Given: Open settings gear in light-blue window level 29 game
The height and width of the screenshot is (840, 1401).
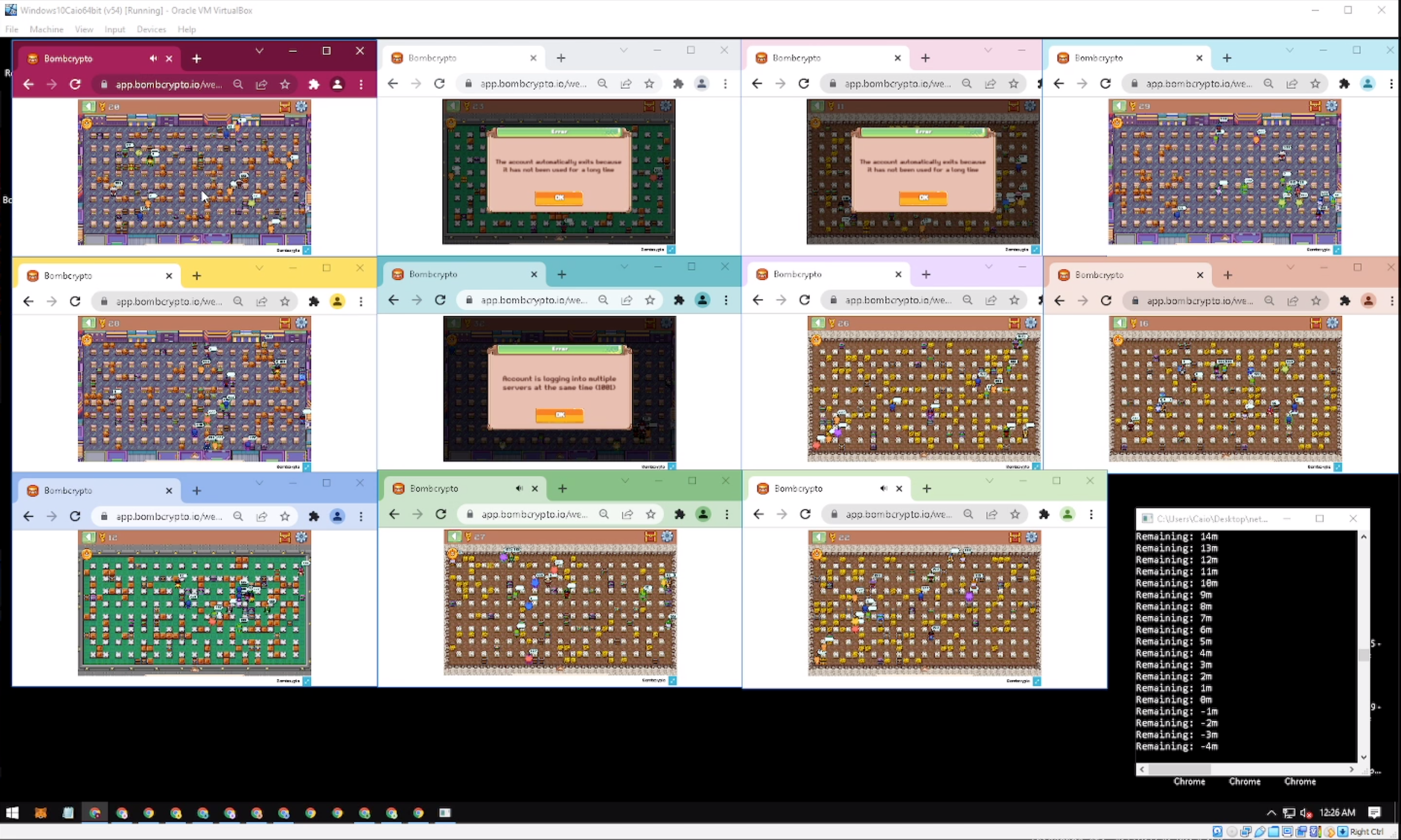Looking at the screenshot, I should coord(1332,106).
